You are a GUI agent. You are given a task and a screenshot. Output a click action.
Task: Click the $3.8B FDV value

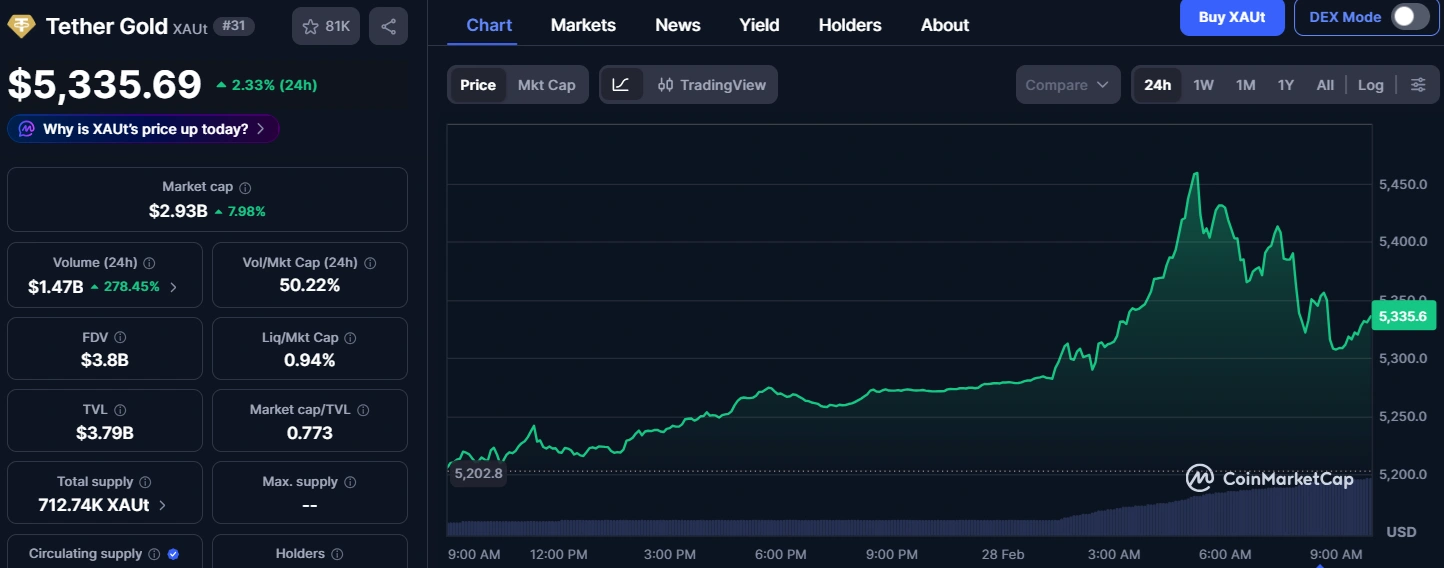(x=105, y=360)
